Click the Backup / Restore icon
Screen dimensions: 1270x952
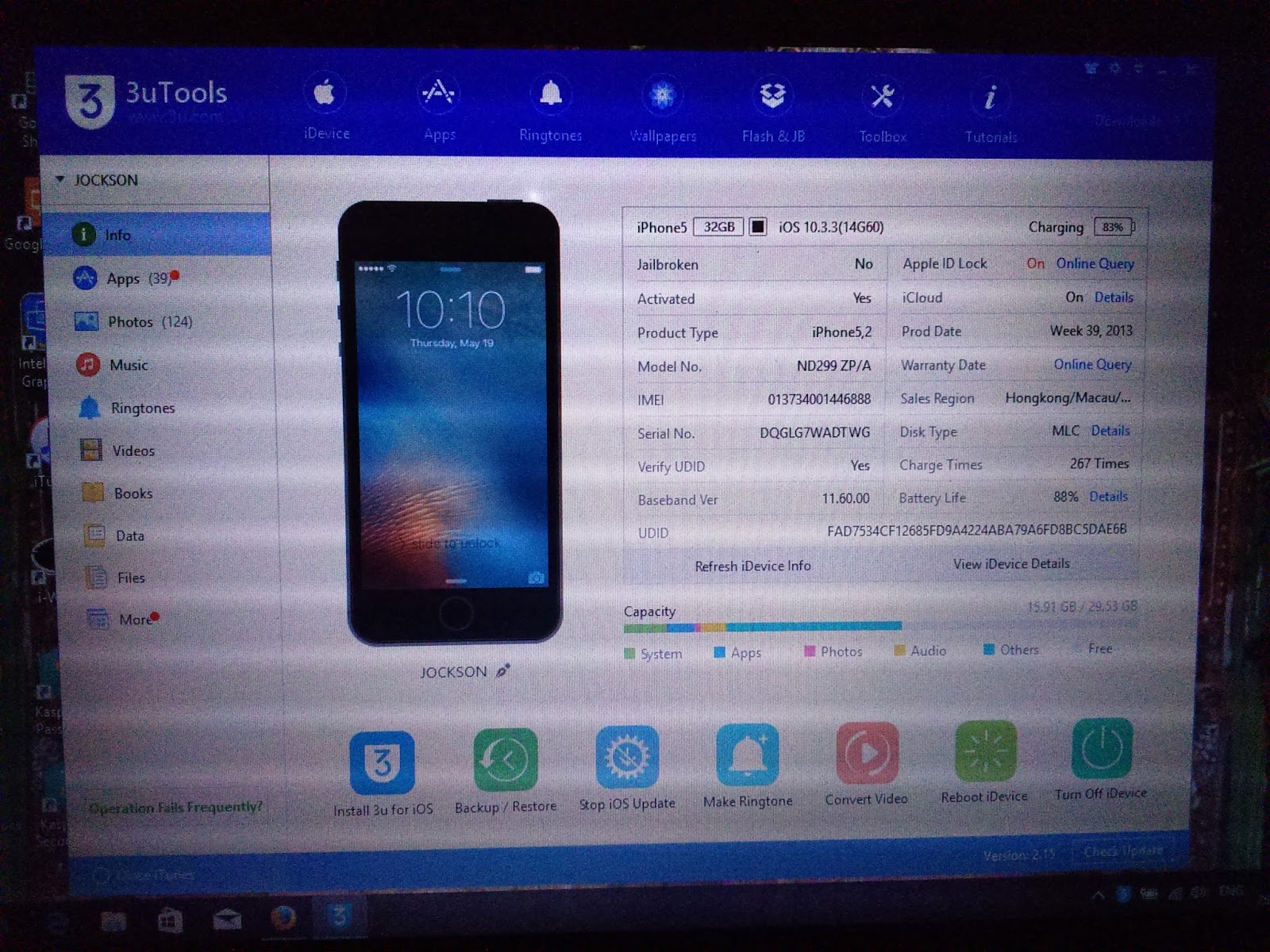click(x=506, y=760)
